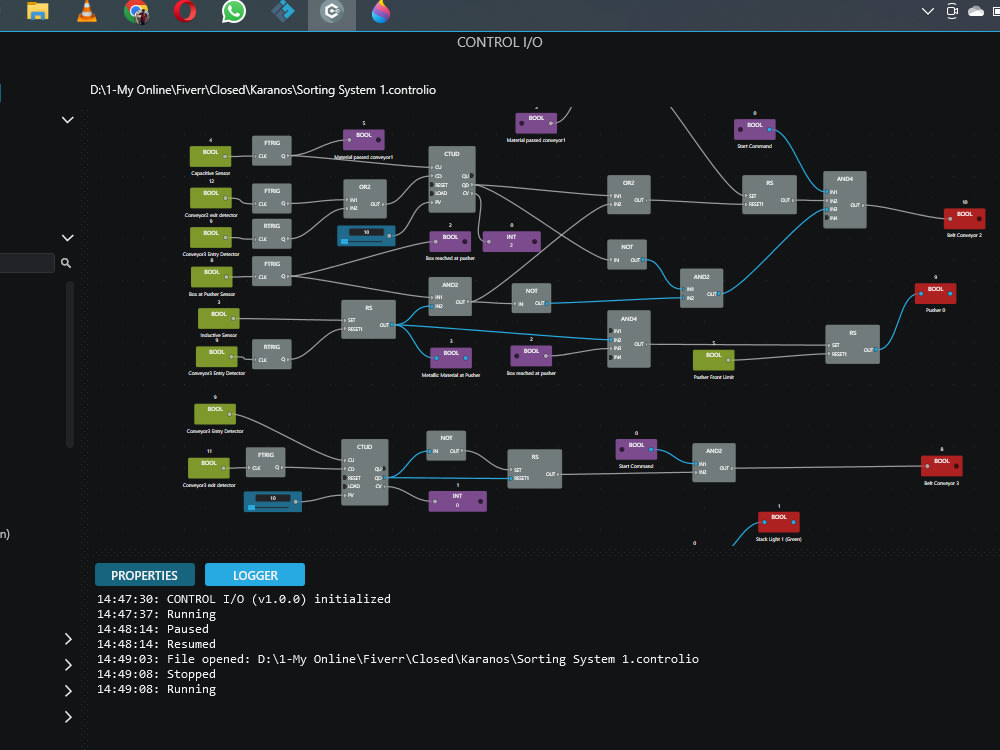The width and height of the screenshot is (1000, 750).
Task: Select the CONTROL I/O tab at the top
Action: click(x=500, y=42)
